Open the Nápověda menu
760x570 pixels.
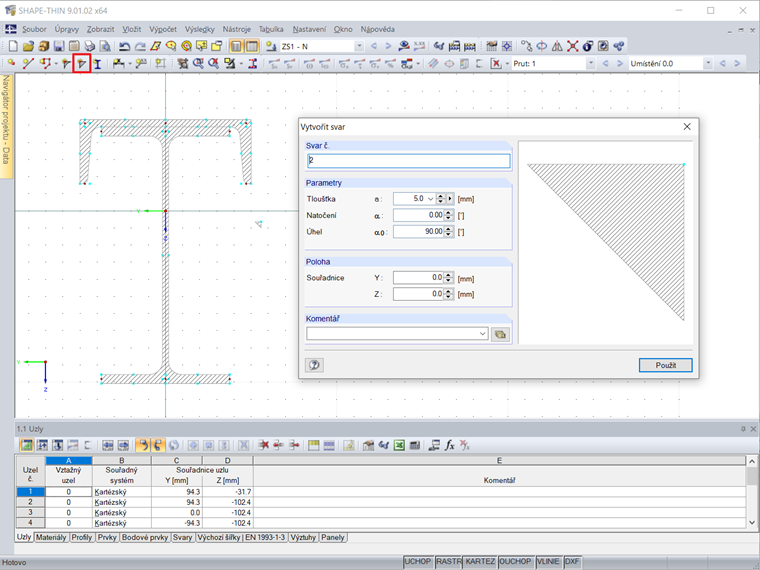tap(378, 29)
